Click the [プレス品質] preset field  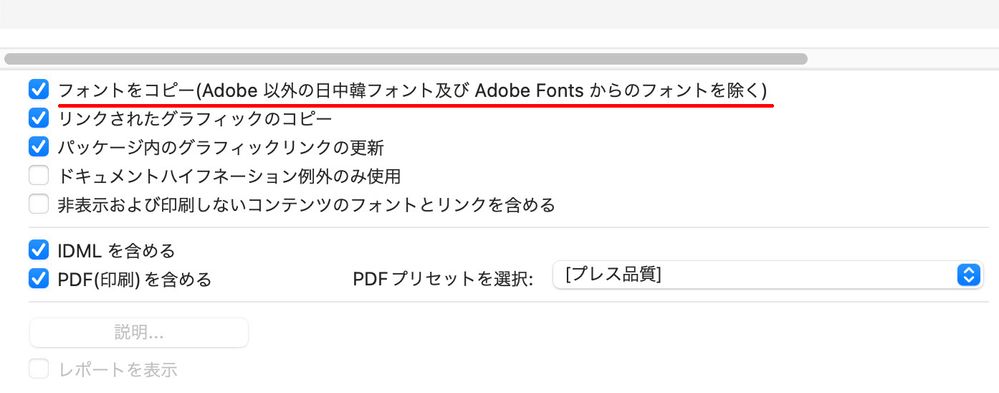tap(767, 275)
